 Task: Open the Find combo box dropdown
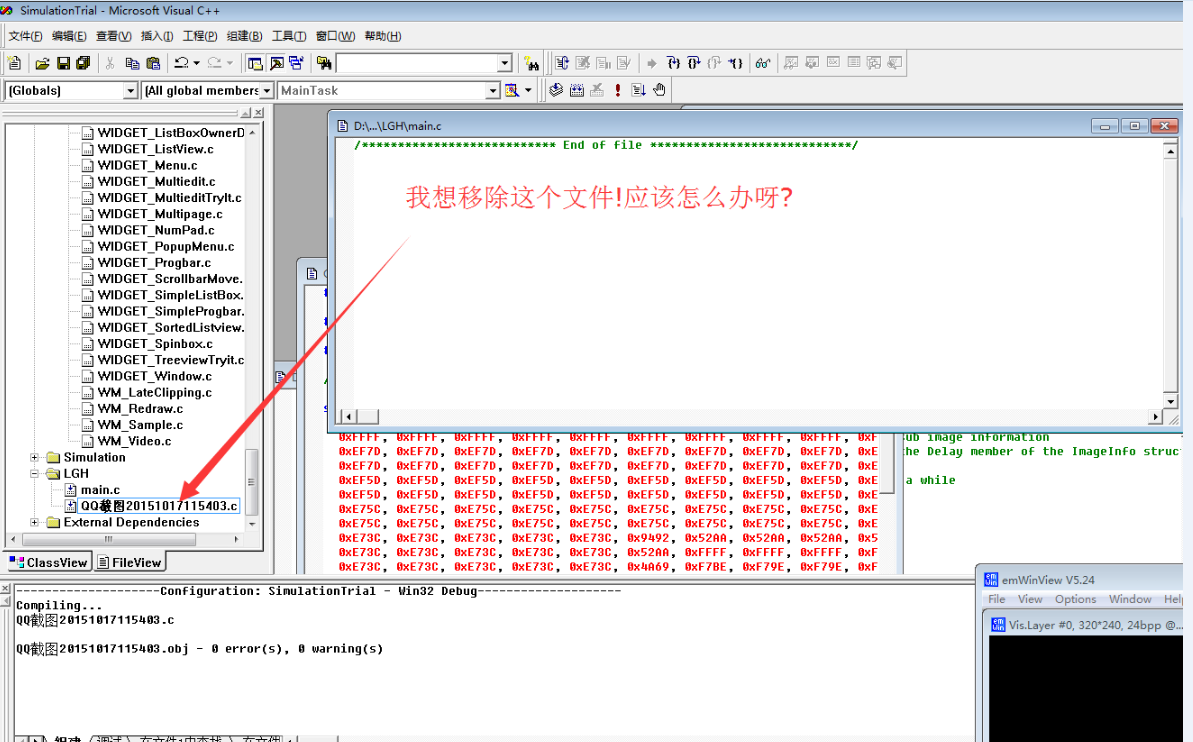504,63
